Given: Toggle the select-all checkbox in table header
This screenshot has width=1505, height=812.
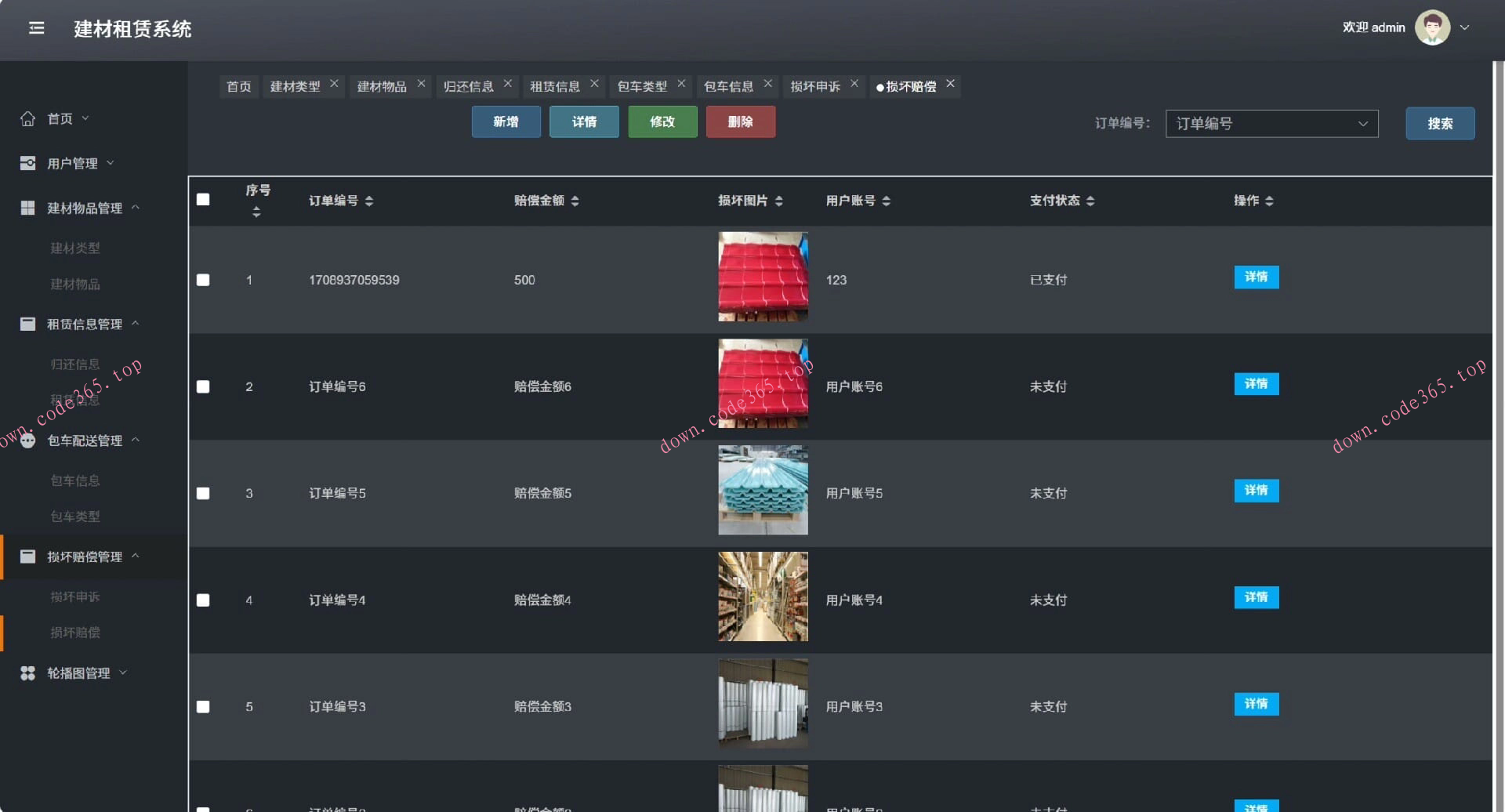Looking at the screenshot, I should pyautogui.click(x=203, y=200).
